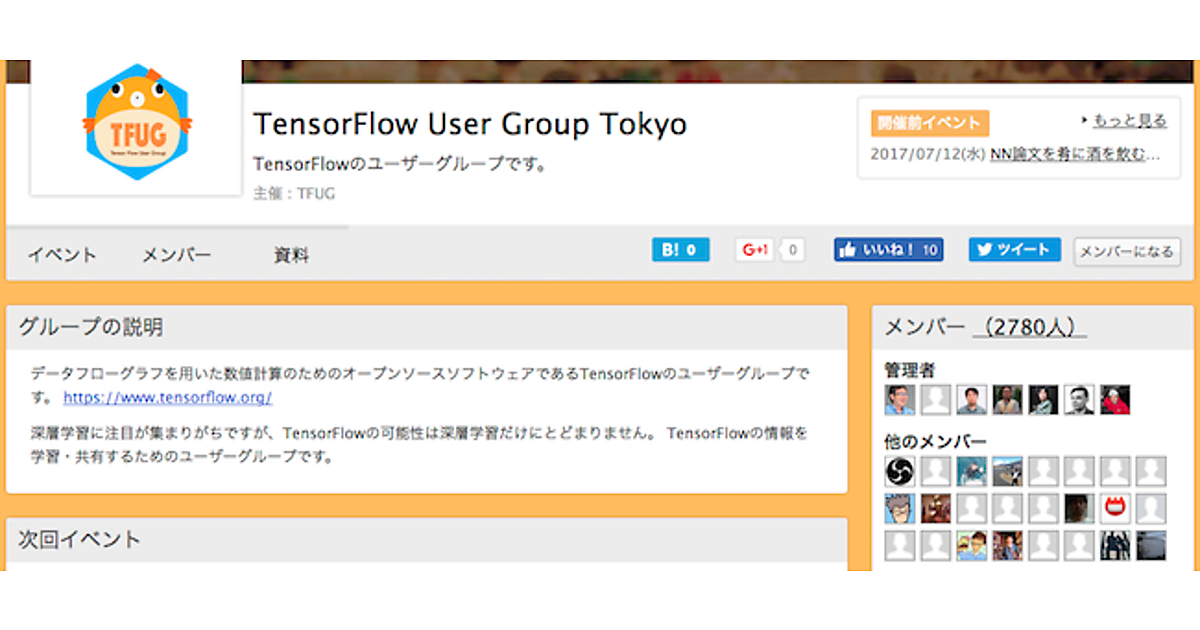Open the black-and-white portrait admin avatar
This screenshot has width=1200, height=630.
tap(1079, 400)
